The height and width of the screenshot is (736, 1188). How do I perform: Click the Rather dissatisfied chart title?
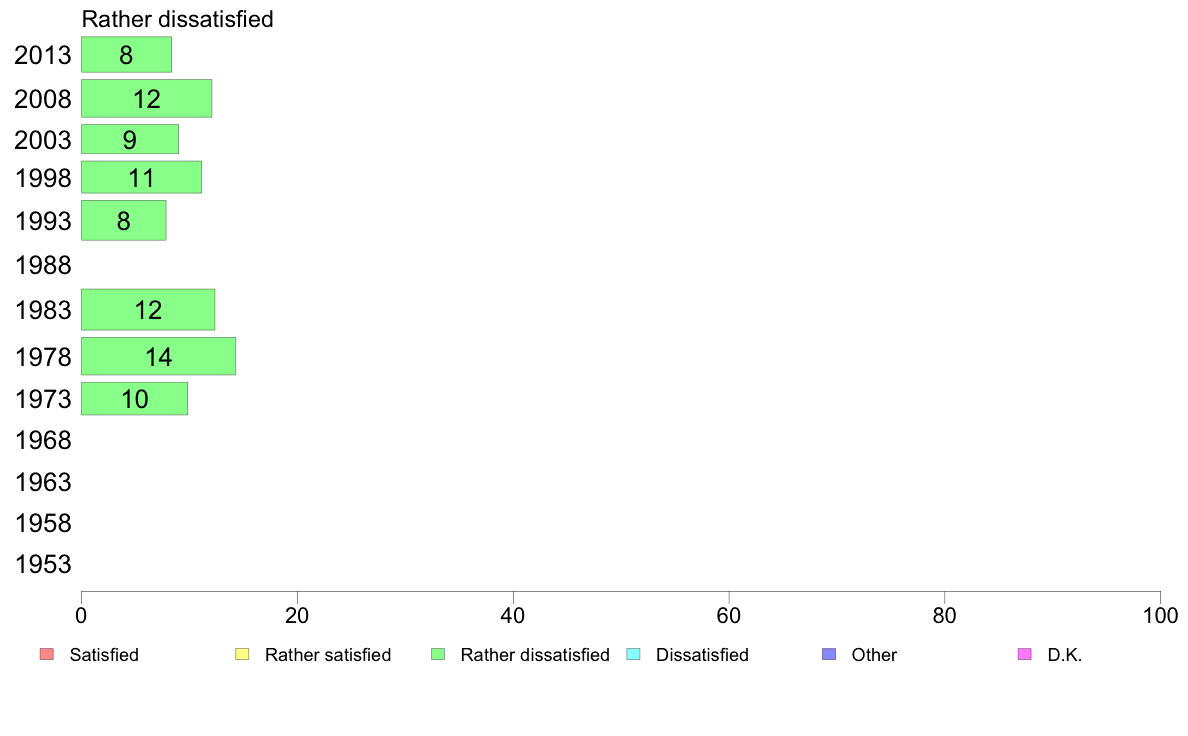coord(177,19)
